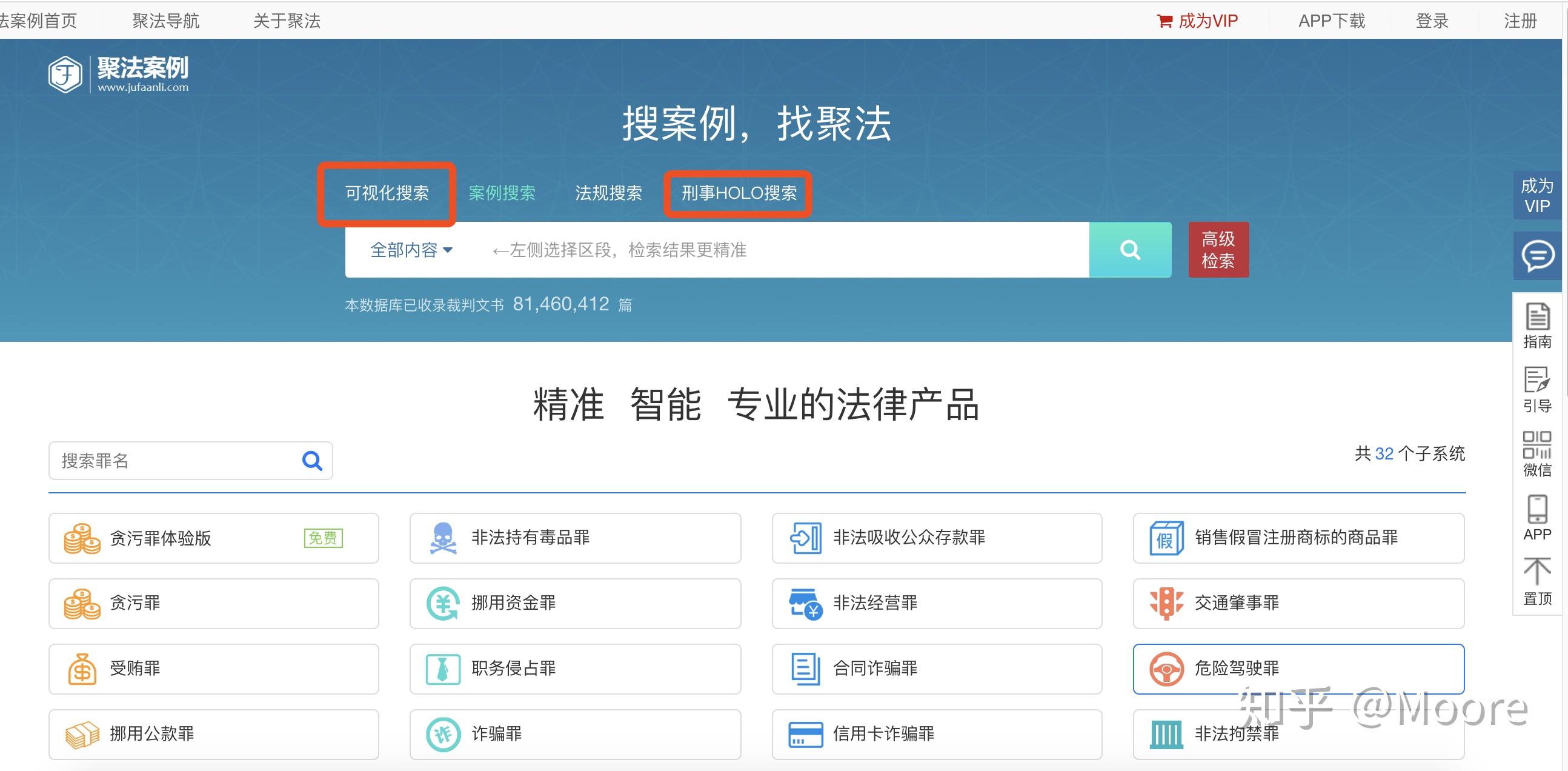Open the chat bubble icon on sidebar
The width and height of the screenshot is (1568, 771).
coord(1538,256)
